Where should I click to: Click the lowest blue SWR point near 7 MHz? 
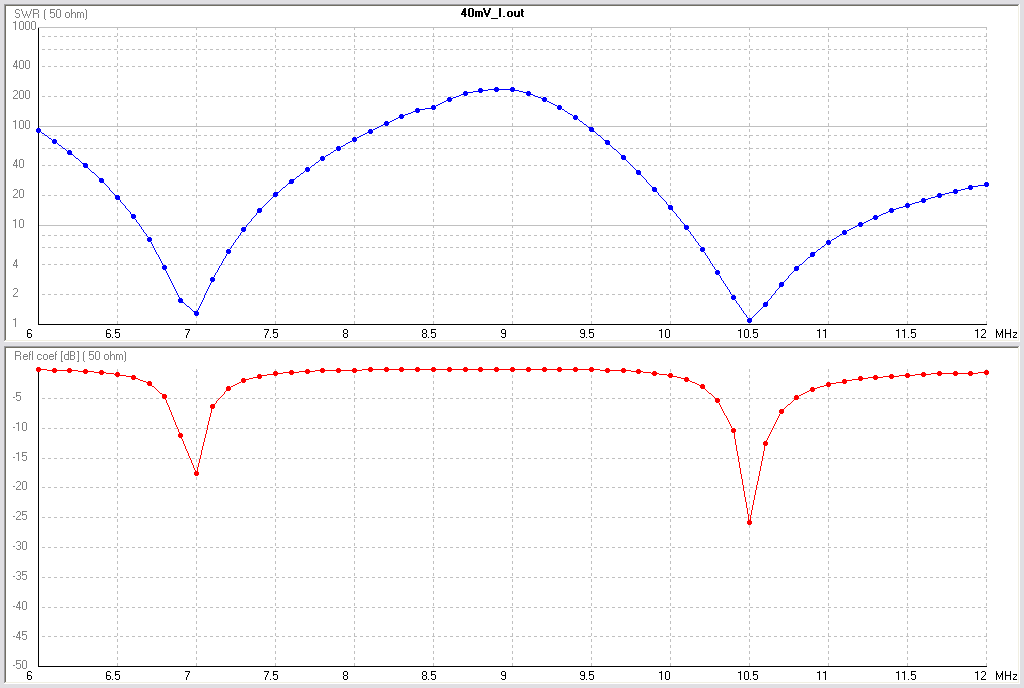click(x=196, y=313)
